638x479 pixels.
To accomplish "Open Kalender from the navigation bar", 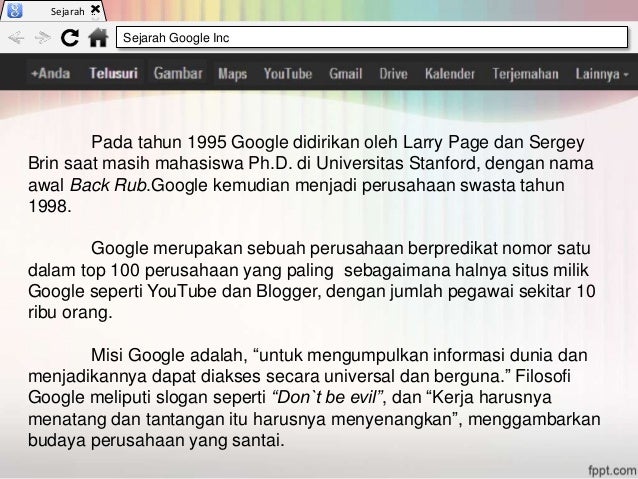I will click(x=450, y=74).
